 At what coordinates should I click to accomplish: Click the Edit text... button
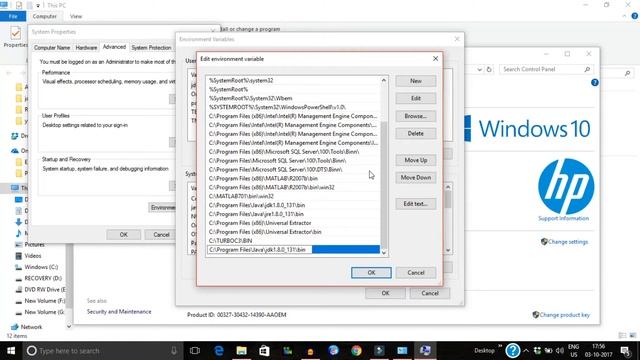[416, 204]
